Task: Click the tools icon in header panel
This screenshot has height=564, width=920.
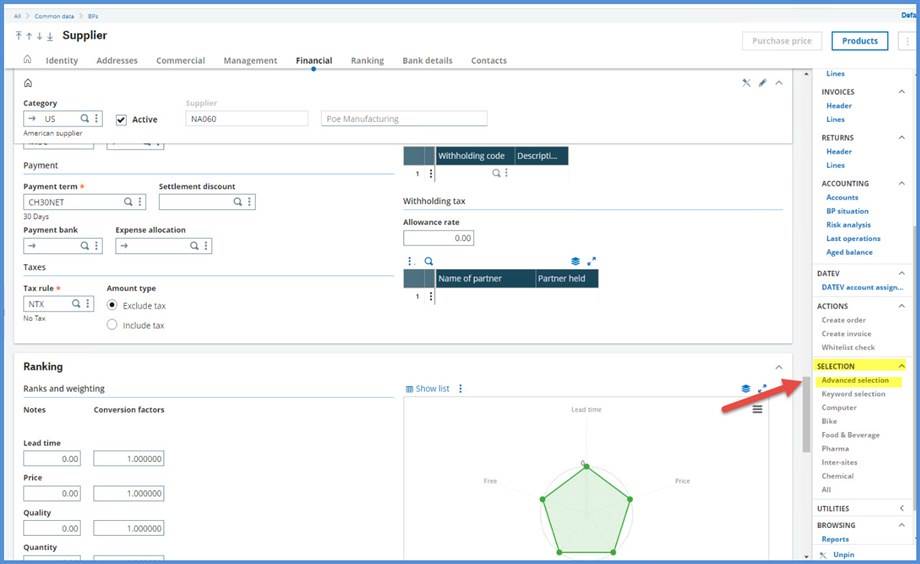Action: 746,83
